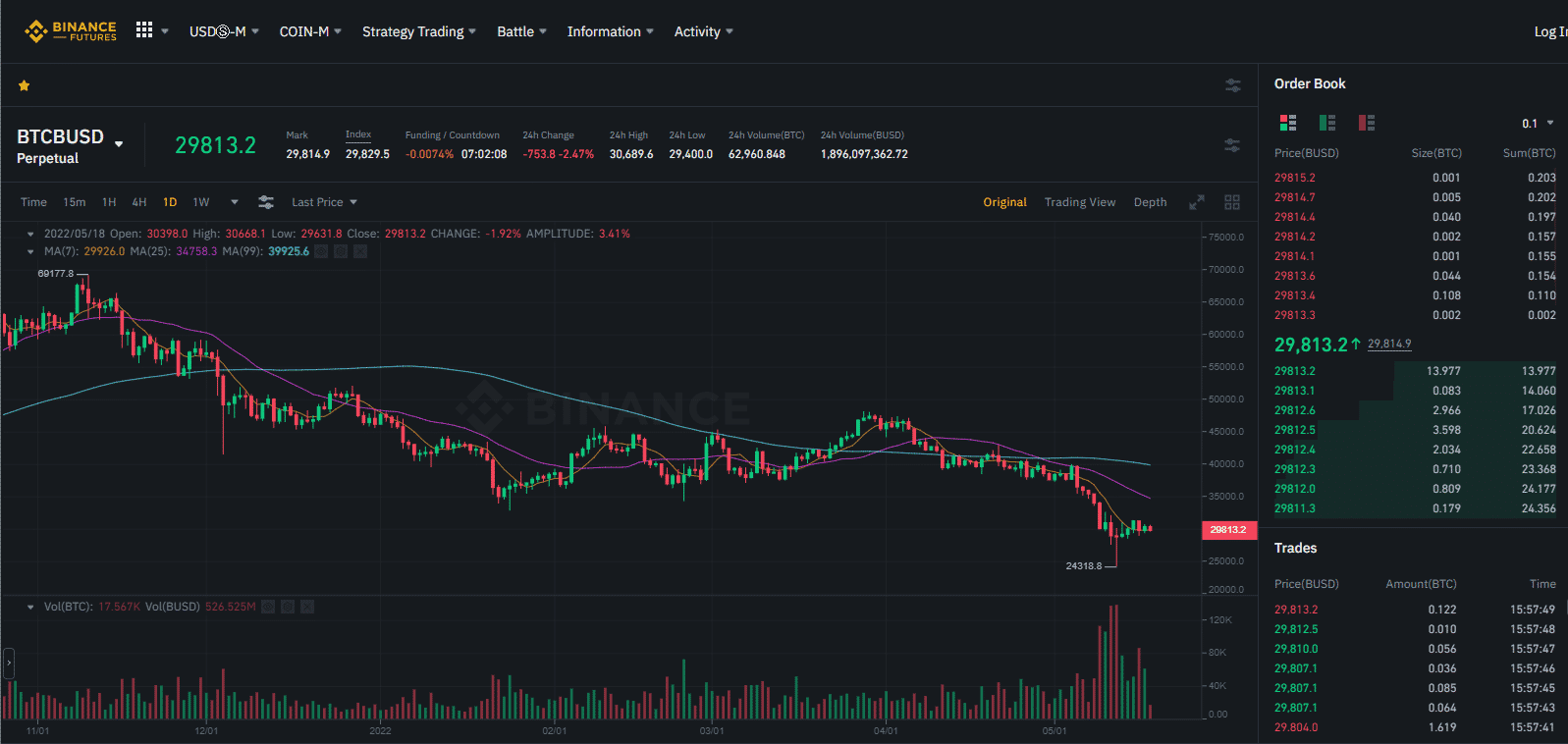Click the 29,810.0 trade row price
Viewport: 1568px width, 744px height.
click(x=1296, y=649)
